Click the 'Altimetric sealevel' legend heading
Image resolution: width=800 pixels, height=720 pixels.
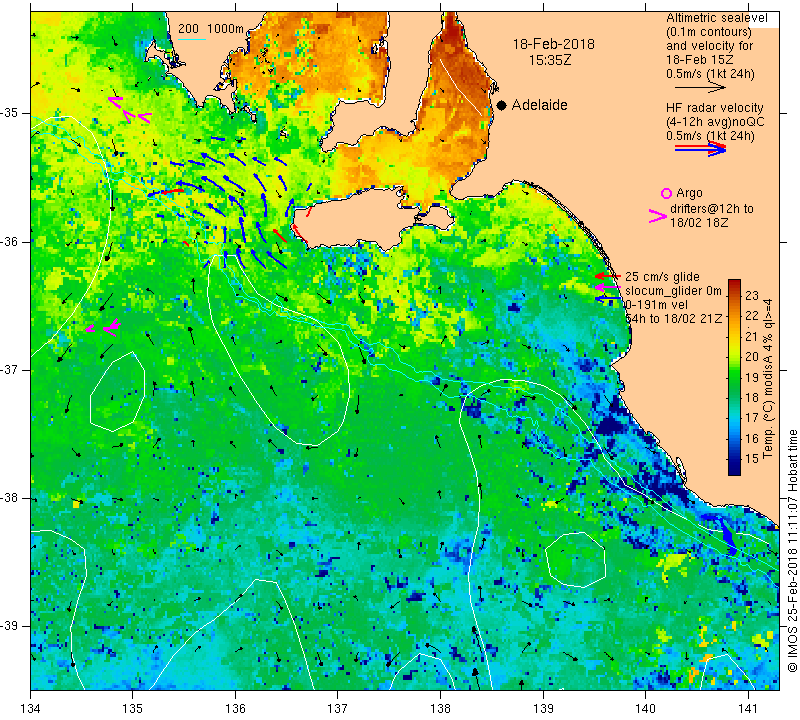pyautogui.click(x=717, y=18)
